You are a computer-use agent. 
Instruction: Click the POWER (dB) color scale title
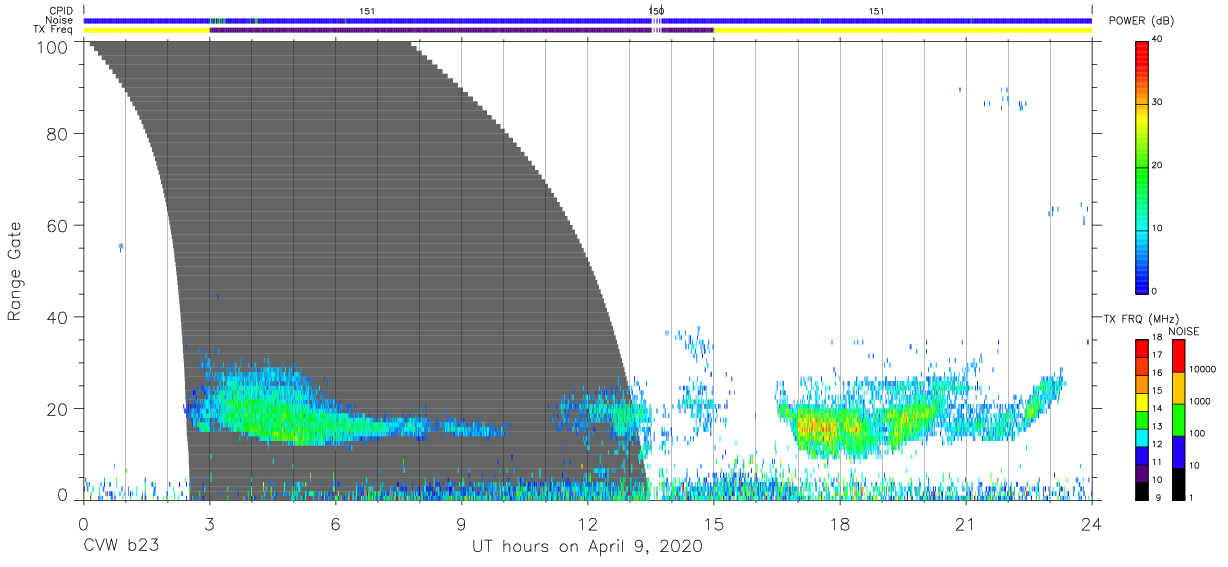[x=1141, y=21]
